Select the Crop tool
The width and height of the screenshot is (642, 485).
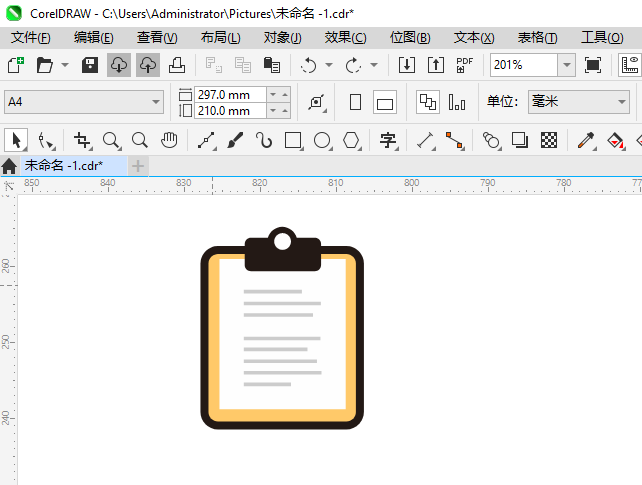pyautogui.click(x=83, y=140)
